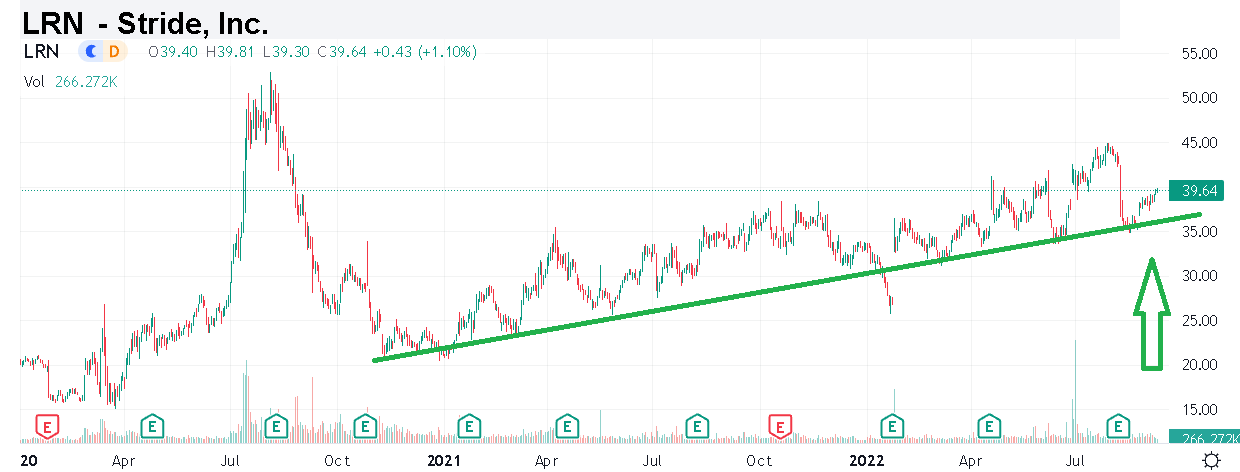Click the 266.272K volume value in legend
The image size is (1240, 472).
(86, 83)
